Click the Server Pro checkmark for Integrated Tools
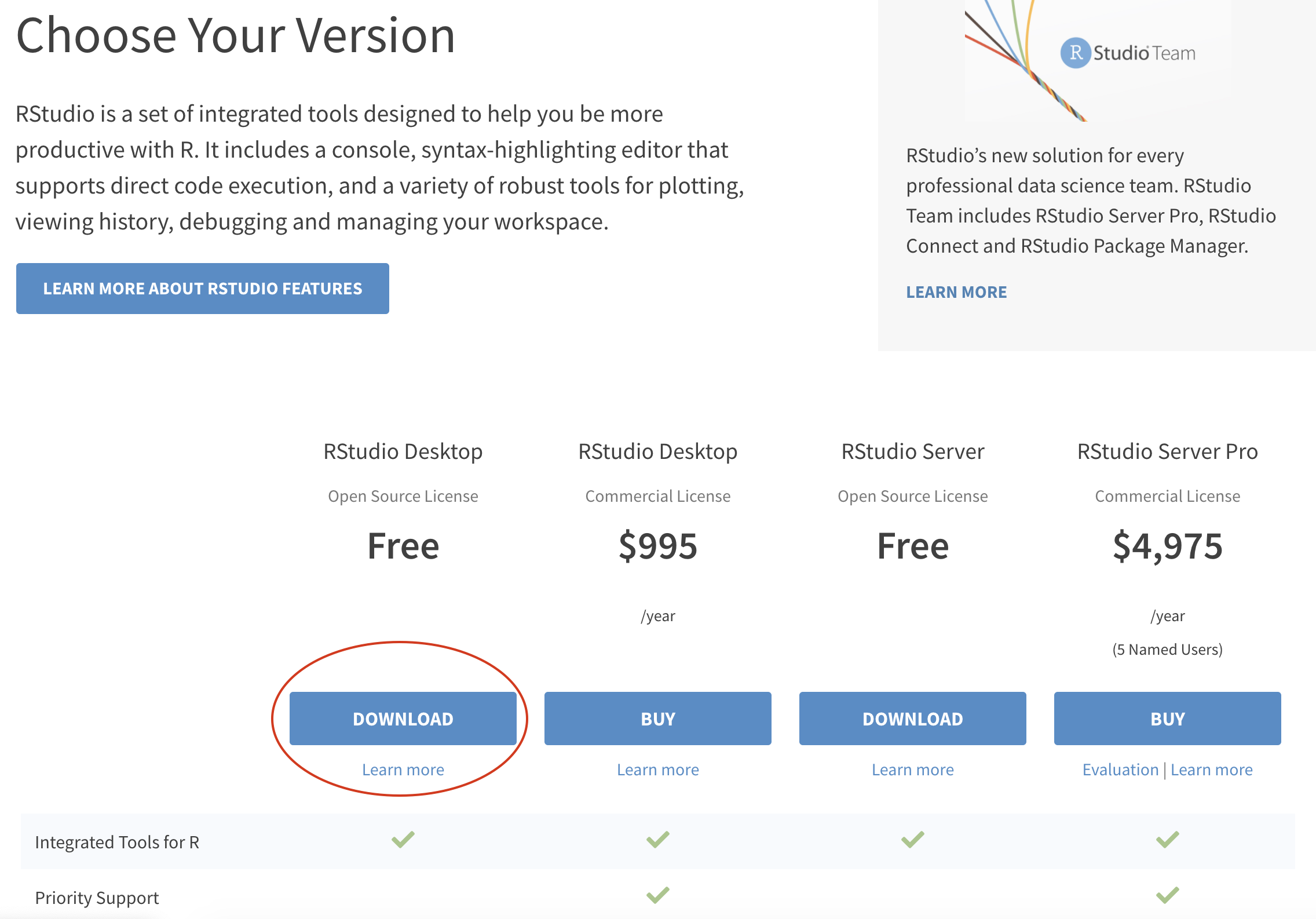Image resolution: width=1316 pixels, height=919 pixels. [x=1168, y=840]
